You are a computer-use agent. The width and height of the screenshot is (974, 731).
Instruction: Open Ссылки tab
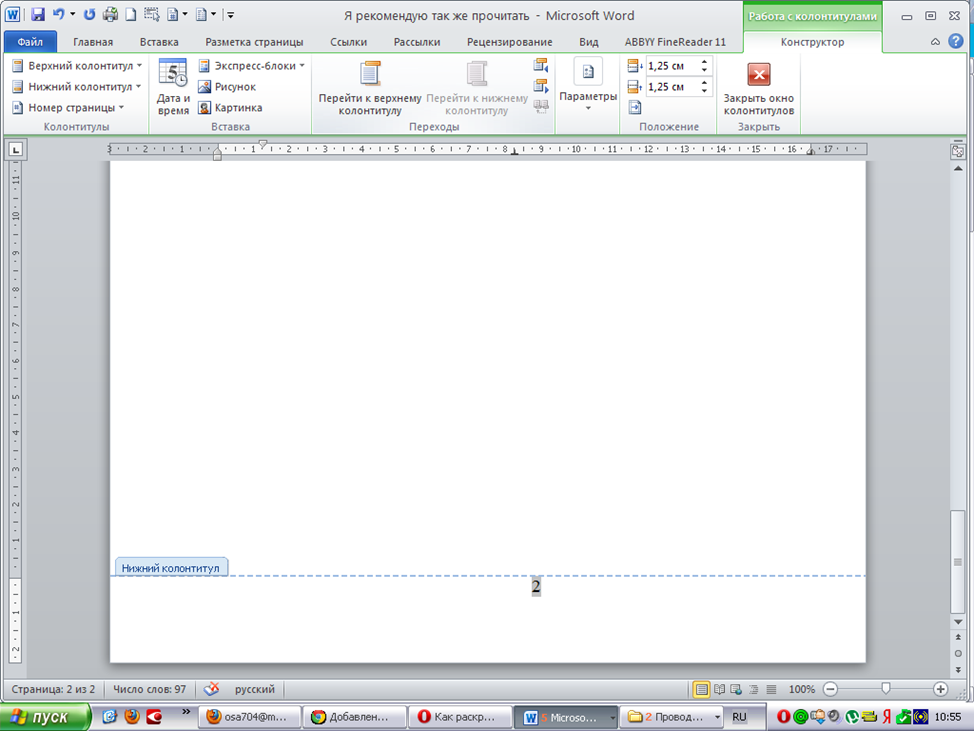(348, 42)
